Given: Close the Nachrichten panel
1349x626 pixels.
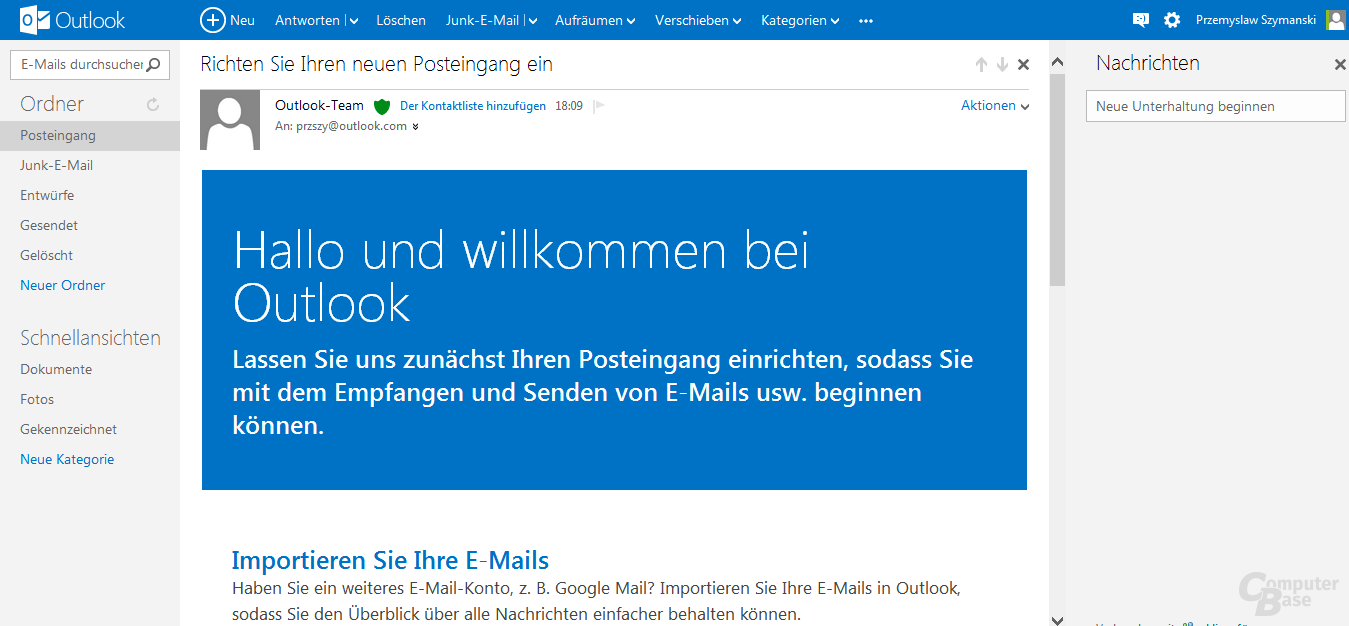Looking at the screenshot, I should (1340, 65).
